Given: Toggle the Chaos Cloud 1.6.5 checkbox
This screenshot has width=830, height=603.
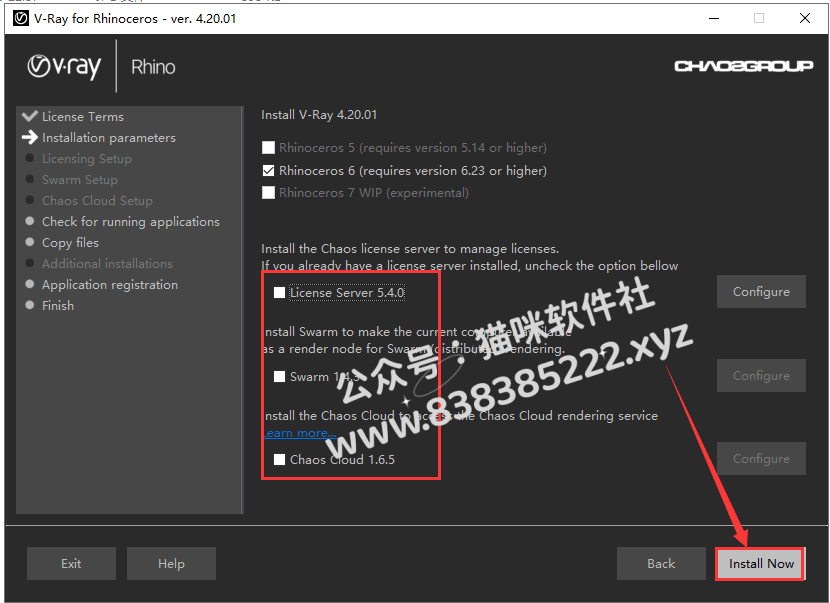Looking at the screenshot, I should 279,459.
